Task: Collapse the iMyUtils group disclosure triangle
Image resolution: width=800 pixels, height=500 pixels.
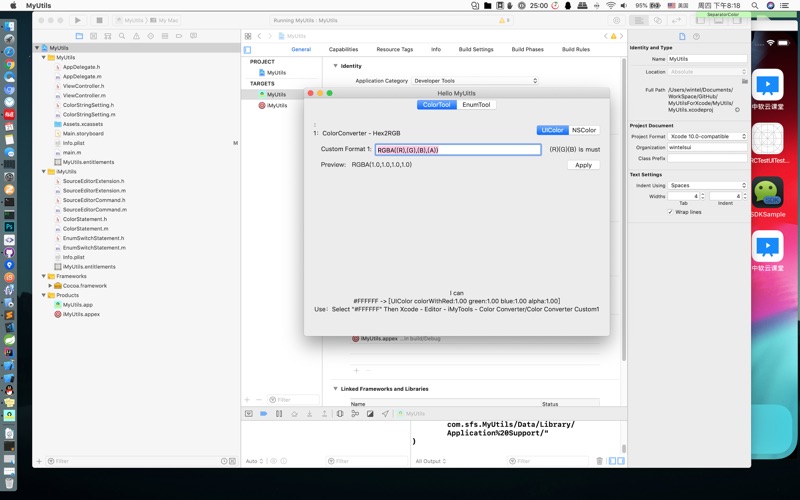Action: coord(44,171)
